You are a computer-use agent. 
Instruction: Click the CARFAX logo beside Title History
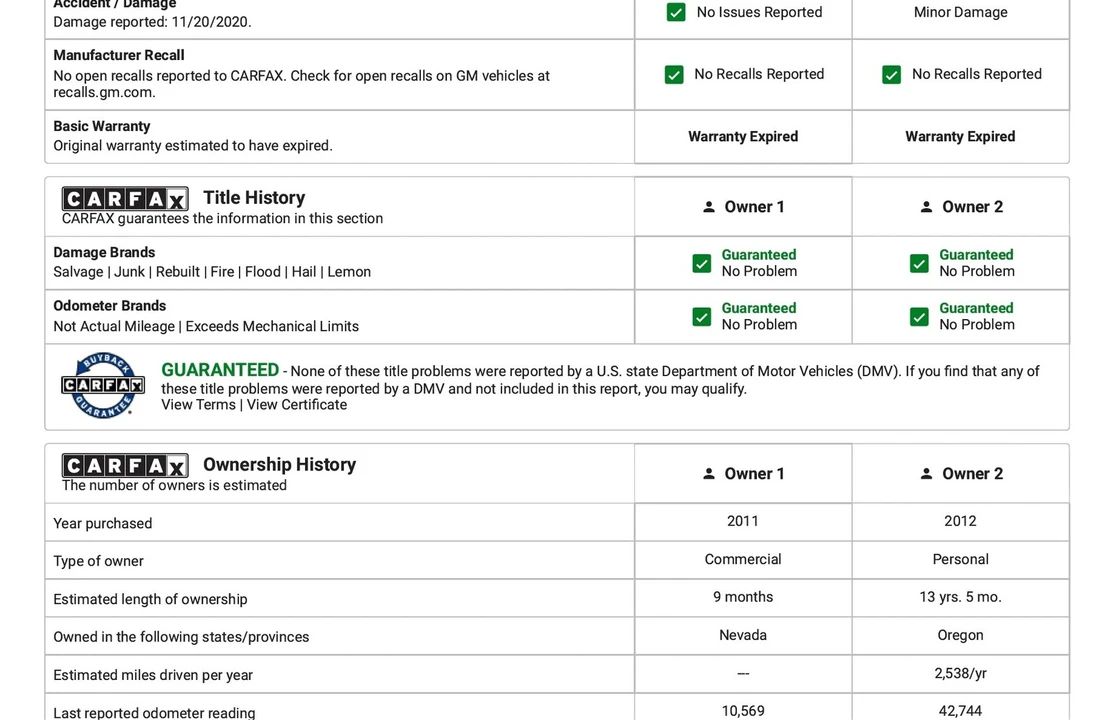tap(125, 199)
